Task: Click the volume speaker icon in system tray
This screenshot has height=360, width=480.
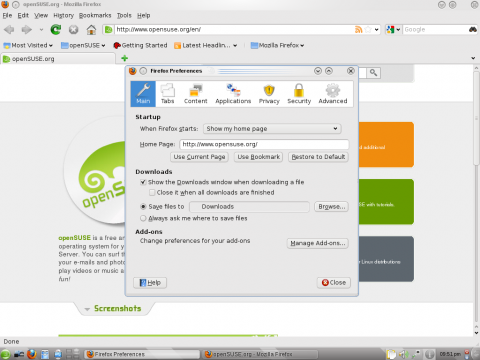Action: tap(404, 354)
